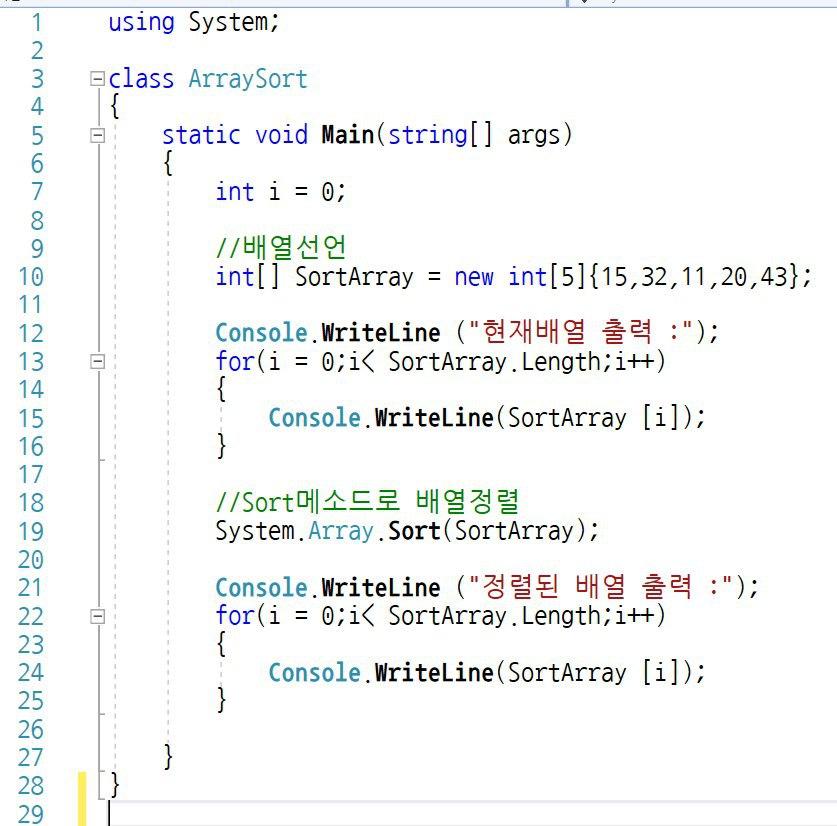Click line number 29 in the gutter
The width and height of the screenshot is (837, 826).
click(30, 815)
